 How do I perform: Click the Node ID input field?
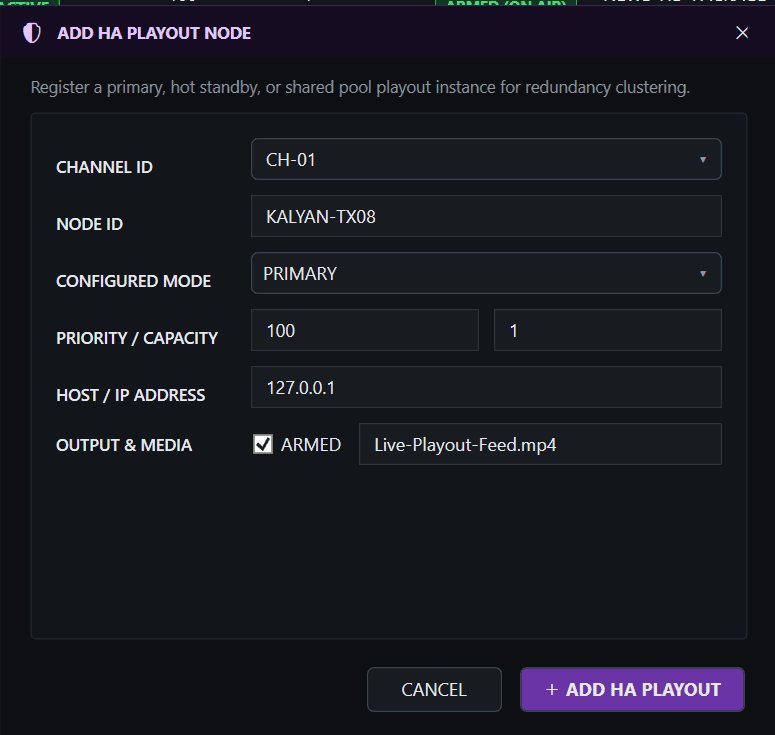tap(486, 216)
